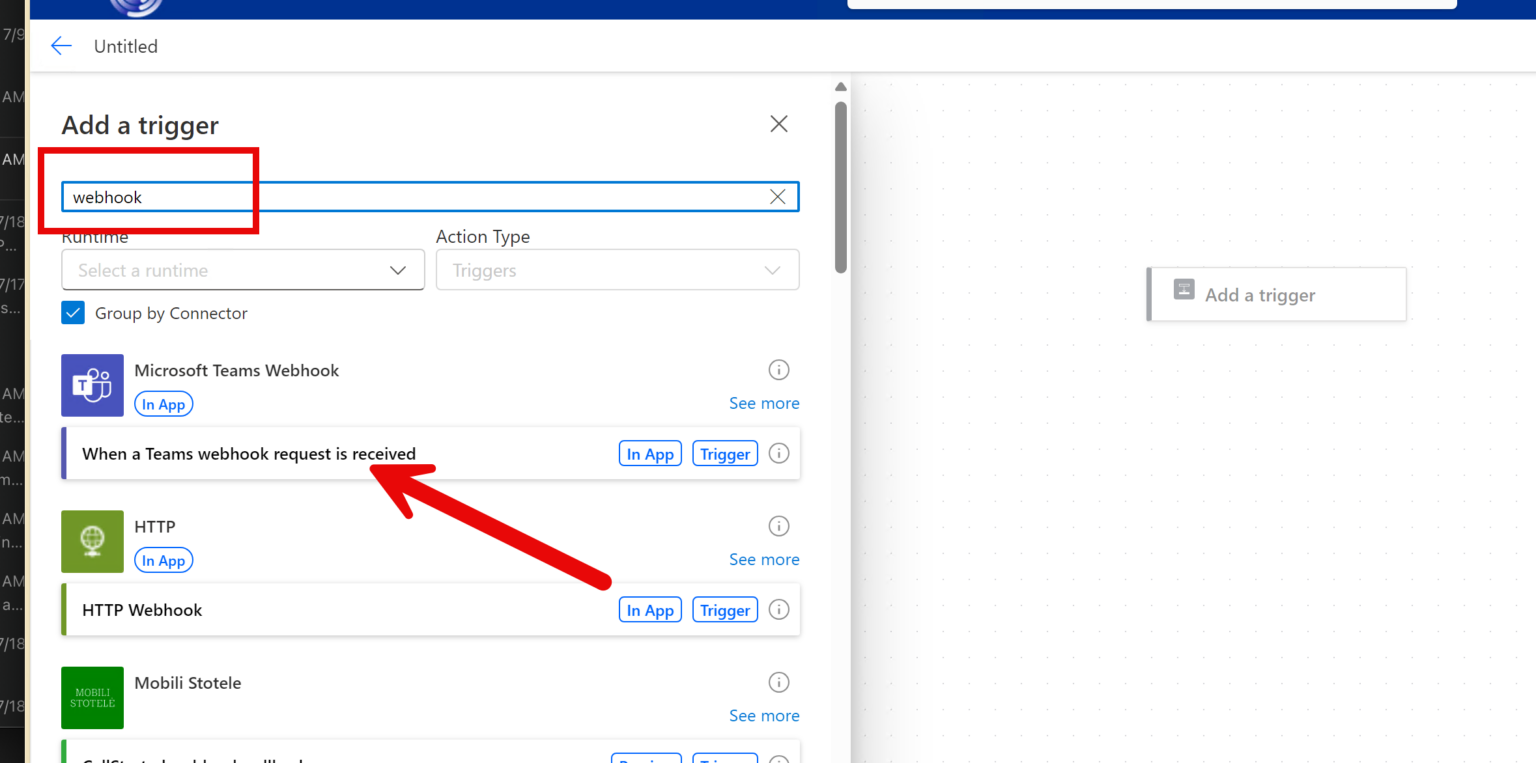View info for HTTP Webhook trigger
The height and width of the screenshot is (763, 1536).
(779, 610)
